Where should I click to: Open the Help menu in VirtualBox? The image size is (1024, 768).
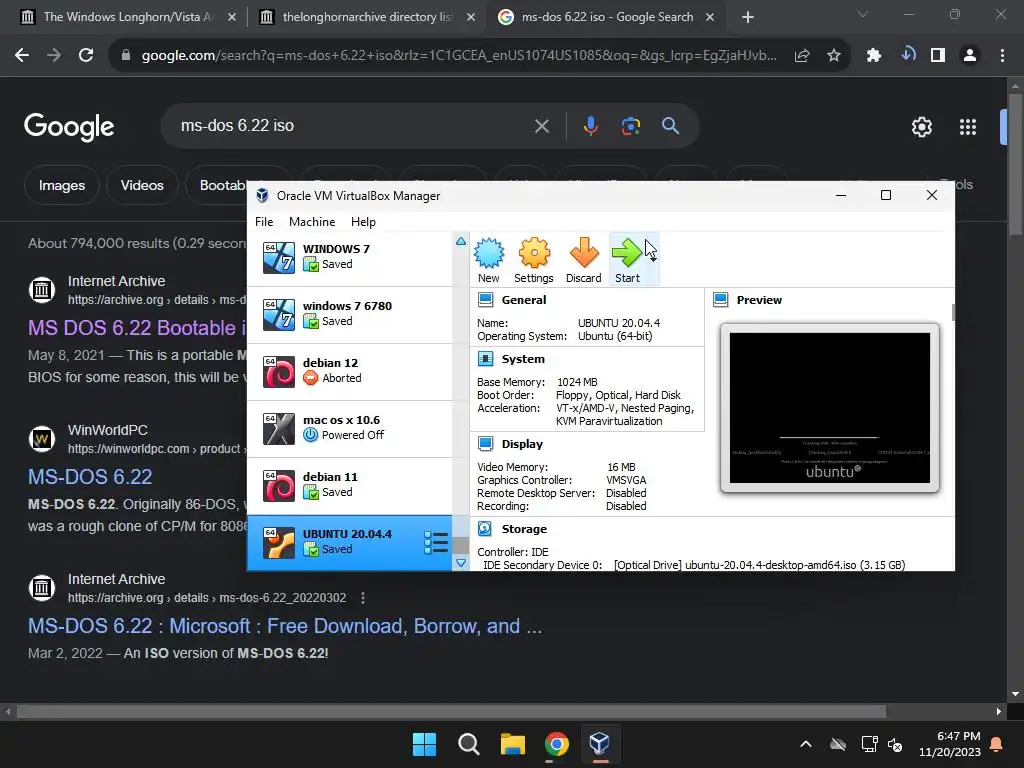click(x=363, y=222)
